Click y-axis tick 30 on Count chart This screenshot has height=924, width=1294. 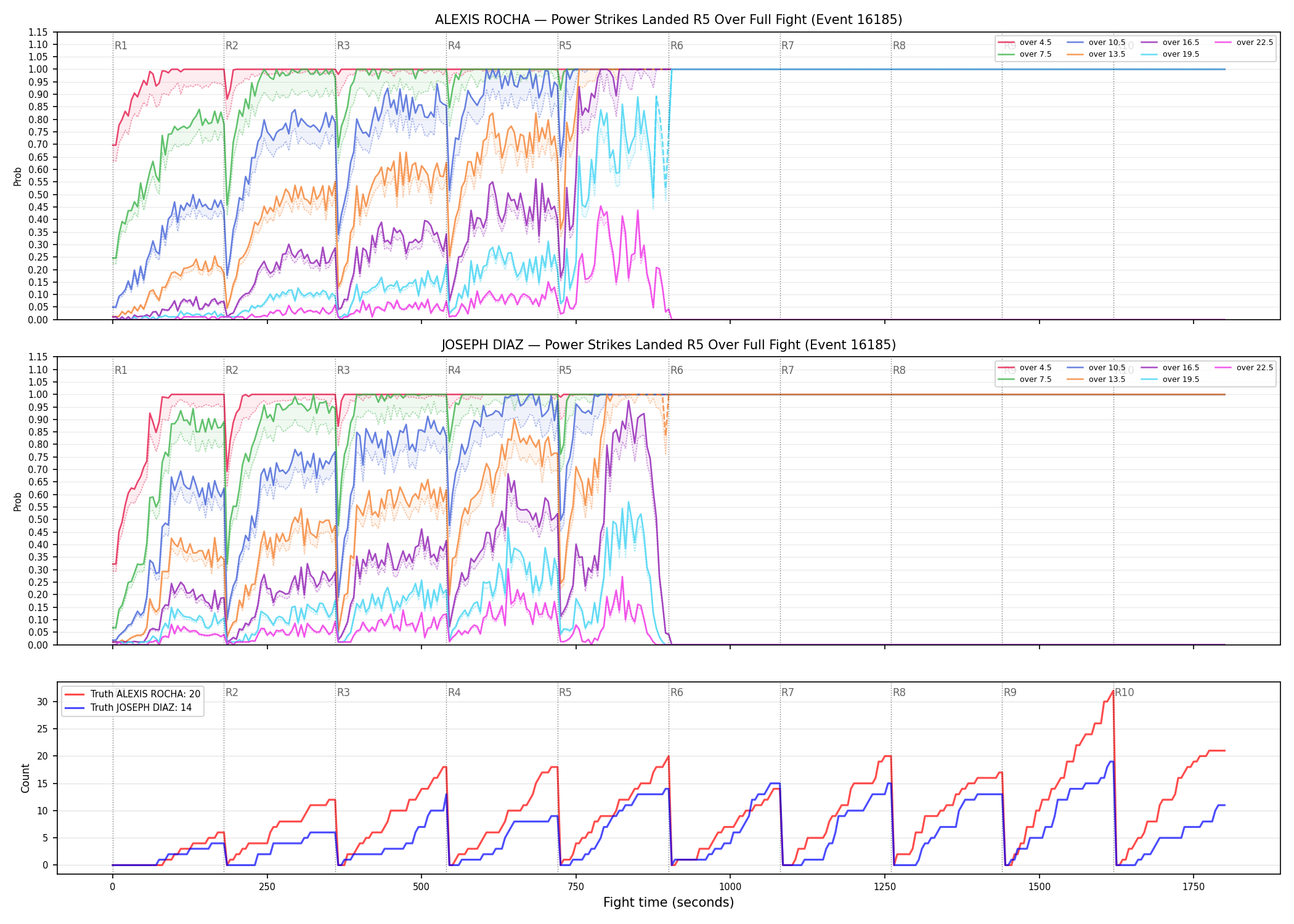(x=43, y=702)
